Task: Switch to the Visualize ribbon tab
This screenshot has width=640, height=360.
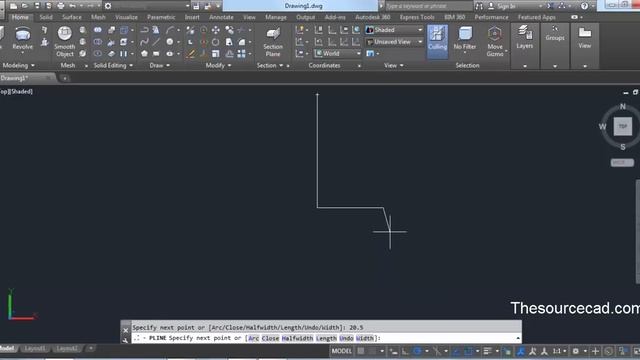Action: click(x=126, y=17)
